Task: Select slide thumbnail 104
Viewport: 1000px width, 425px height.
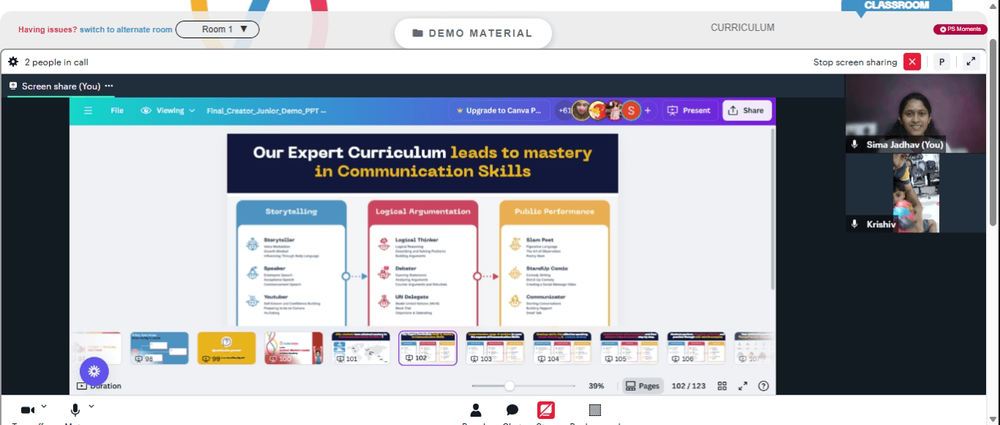Action: [562, 348]
